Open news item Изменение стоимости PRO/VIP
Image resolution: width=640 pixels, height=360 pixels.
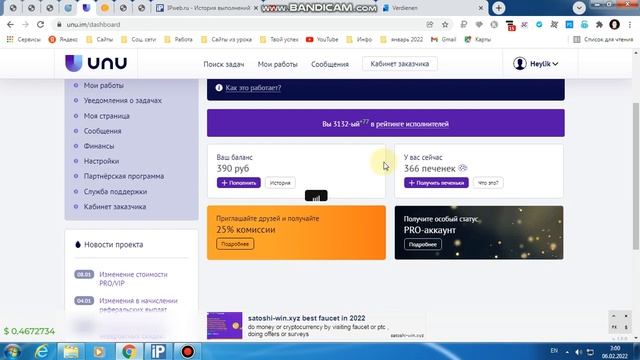[133, 279]
